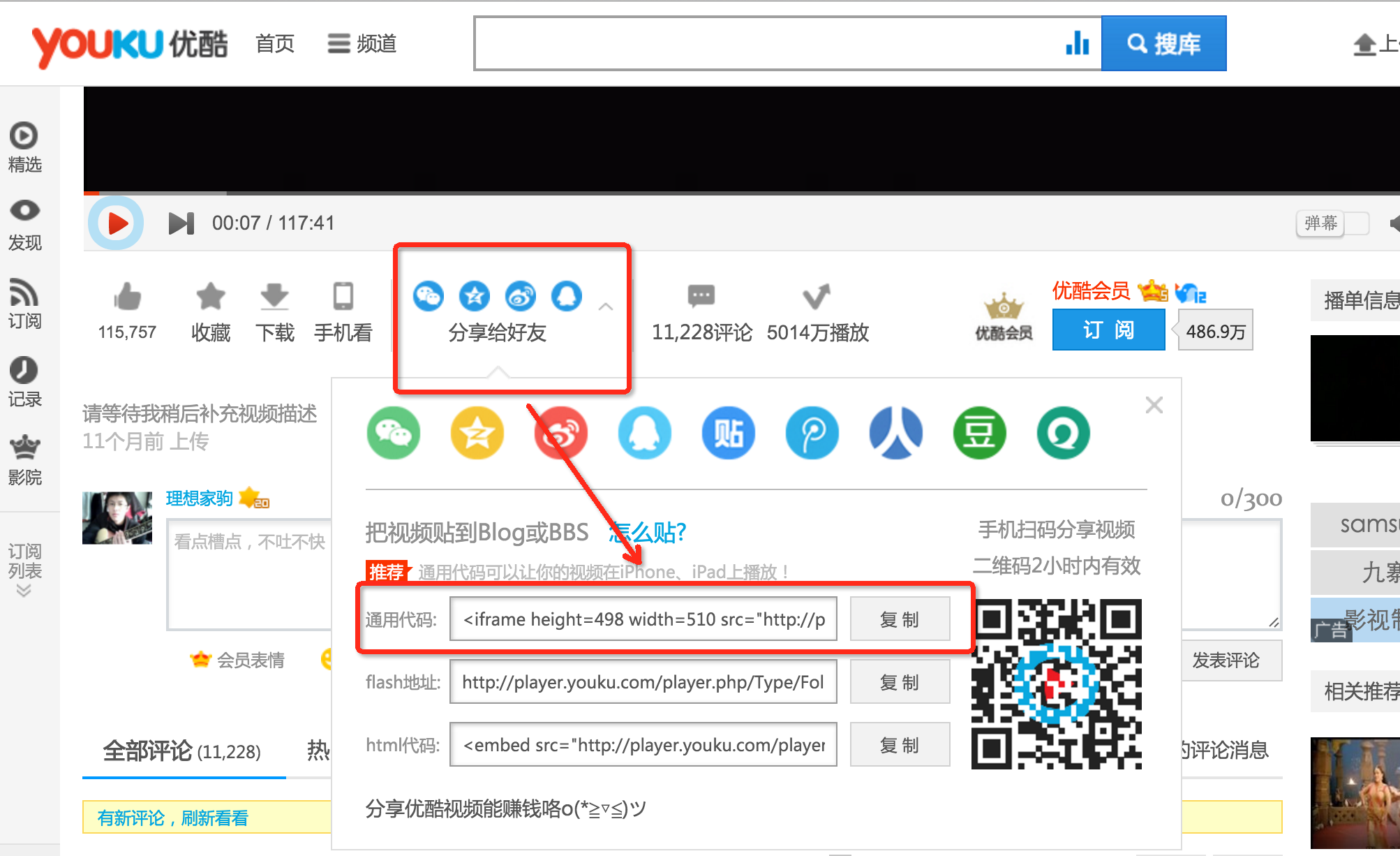Image resolution: width=1400 pixels, height=856 pixels.
Task: Share via small QQ icon in toolbar
Action: tap(567, 296)
